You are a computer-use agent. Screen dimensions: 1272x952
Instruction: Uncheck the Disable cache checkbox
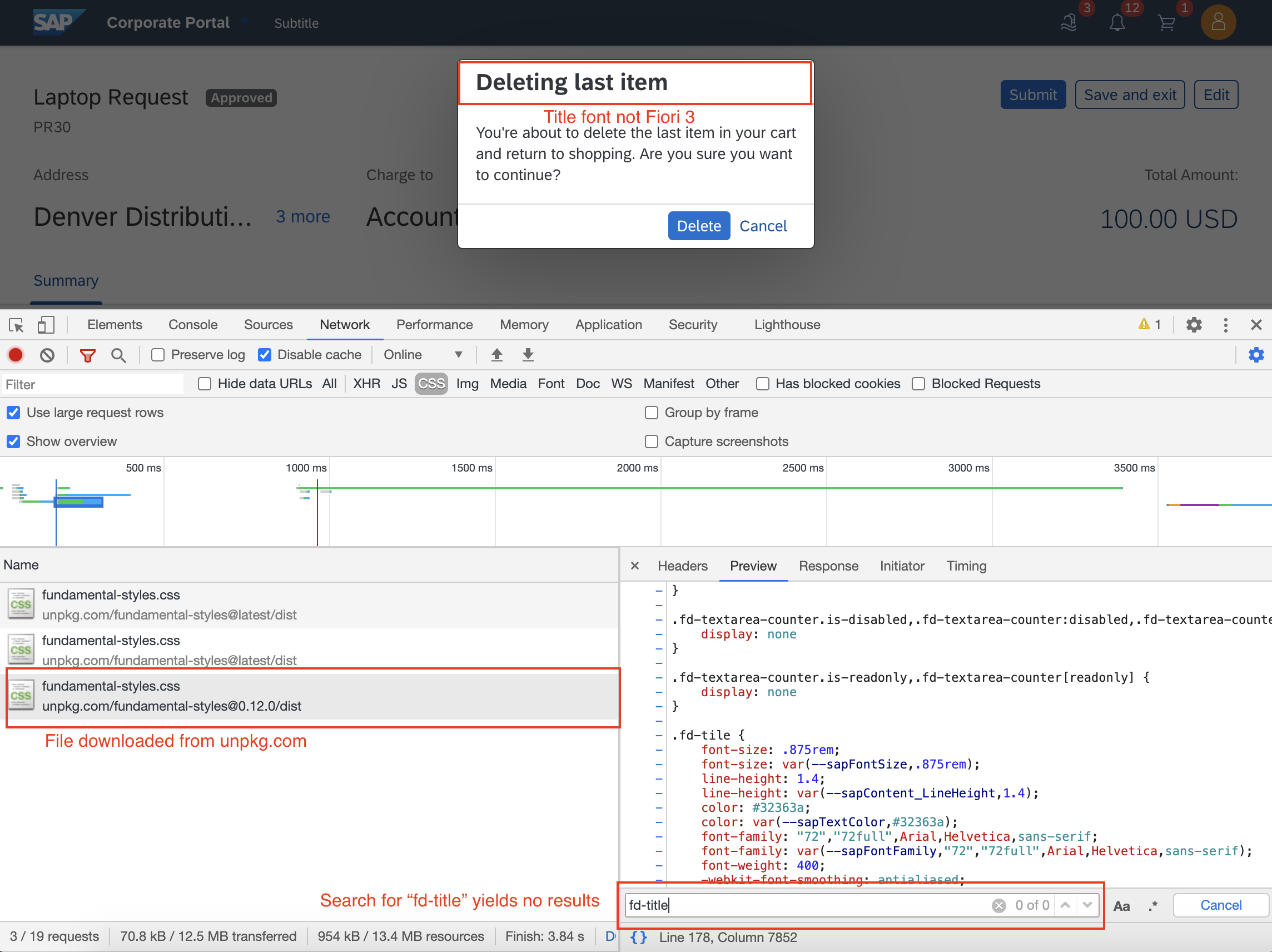265,355
